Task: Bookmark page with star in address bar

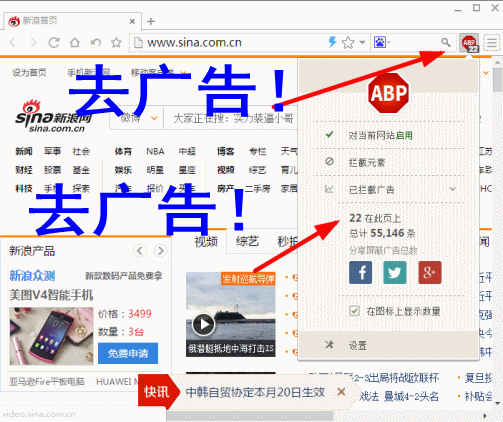Action: click(x=348, y=43)
